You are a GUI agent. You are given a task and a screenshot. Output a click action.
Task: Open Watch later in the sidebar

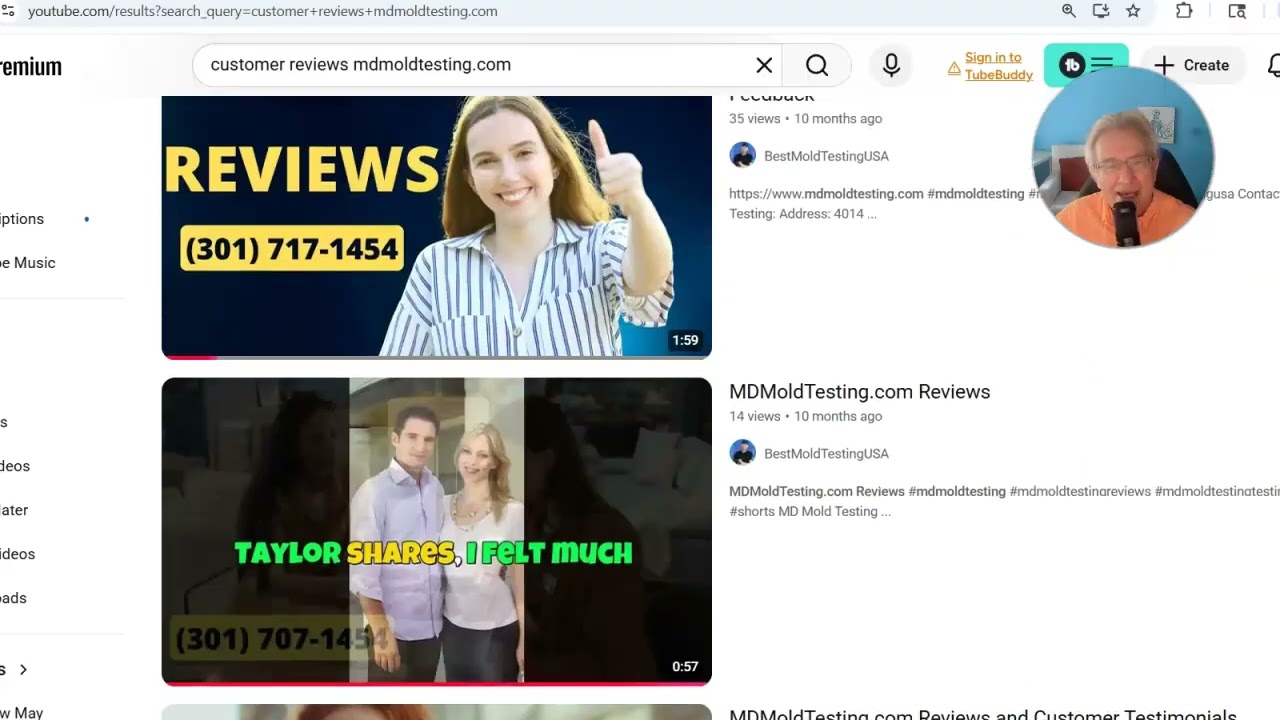pyautogui.click(x=14, y=510)
